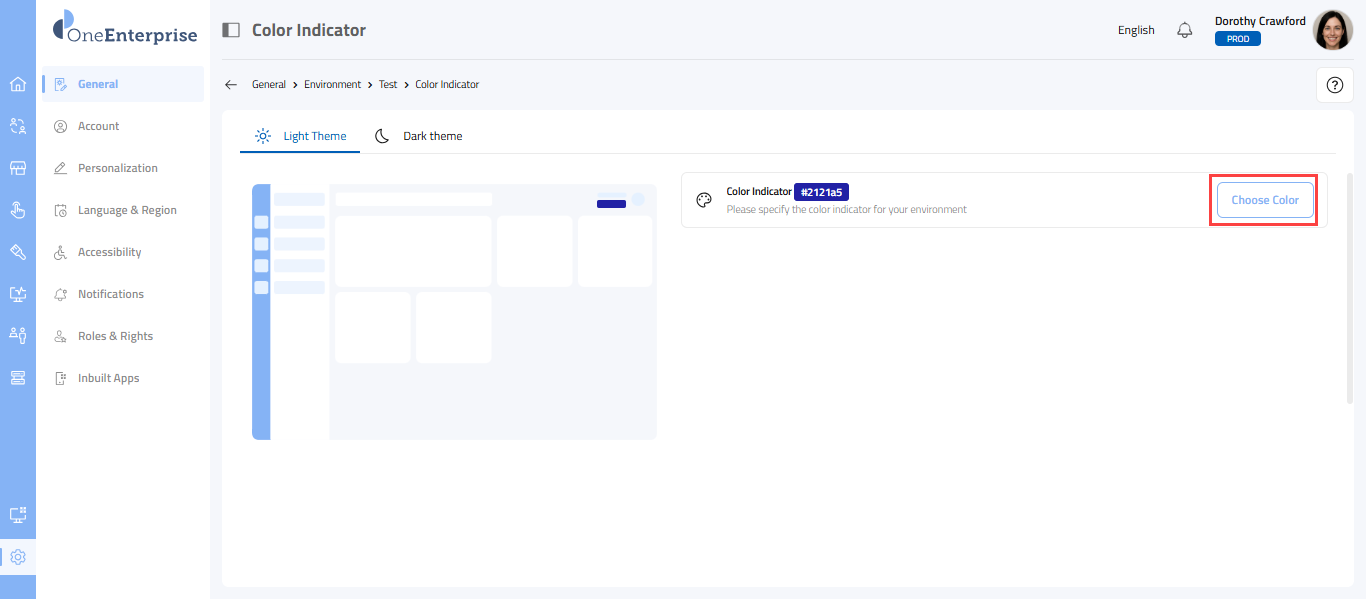Open the help question mark icon

(x=1334, y=85)
